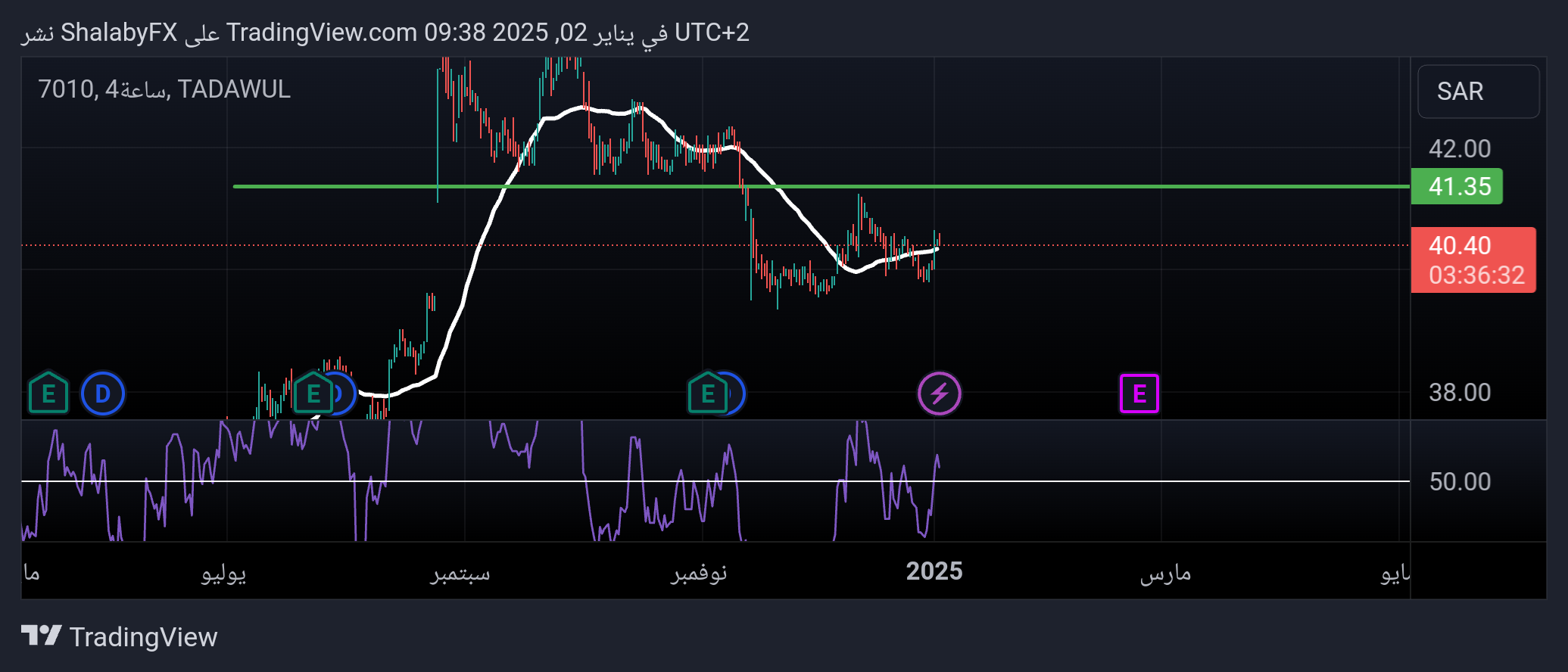Click the red 40.40 current price label
The width and height of the screenshot is (1568, 672).
click(1460, 245)
